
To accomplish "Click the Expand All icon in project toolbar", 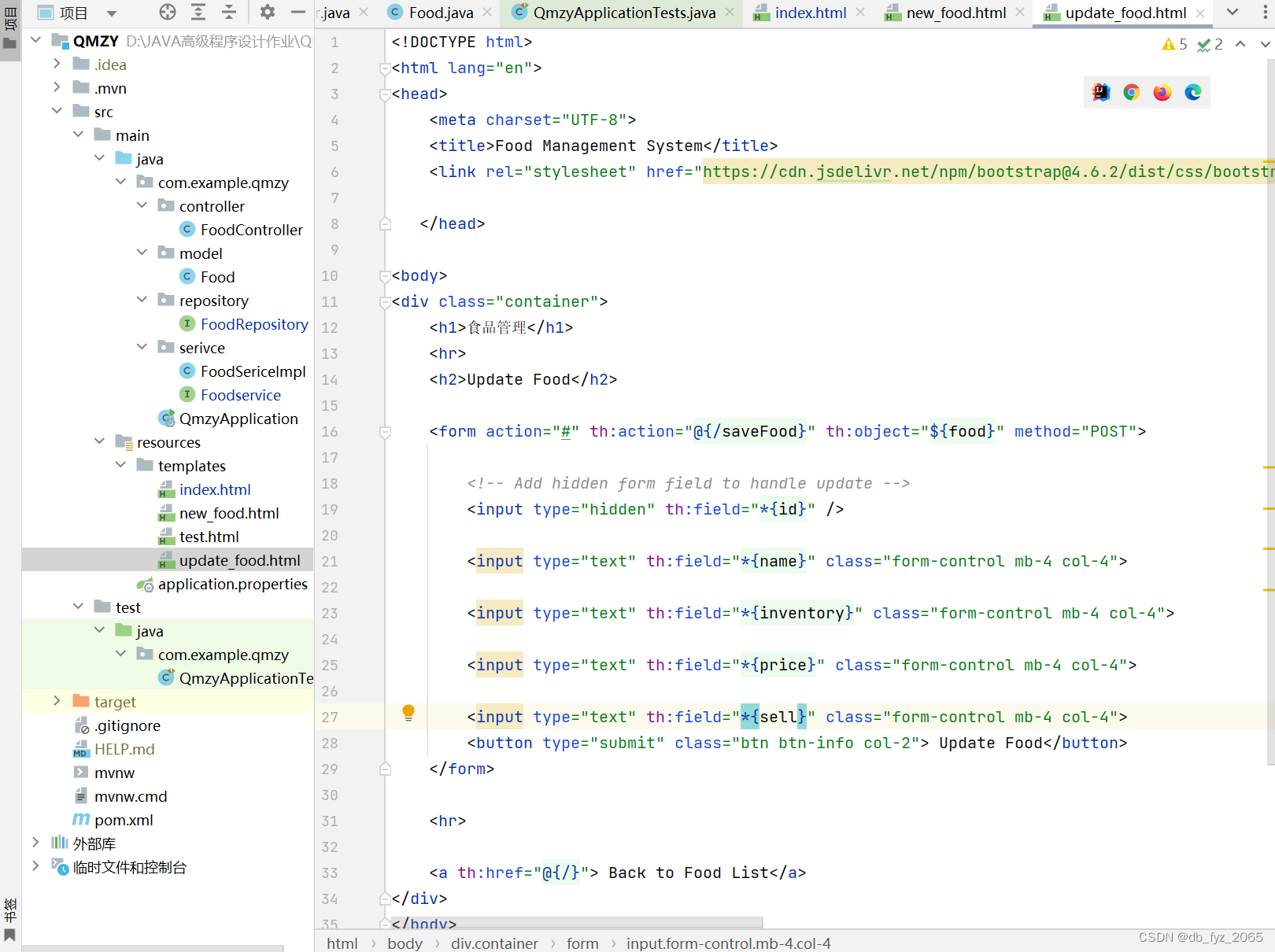I will coord(198,12).
